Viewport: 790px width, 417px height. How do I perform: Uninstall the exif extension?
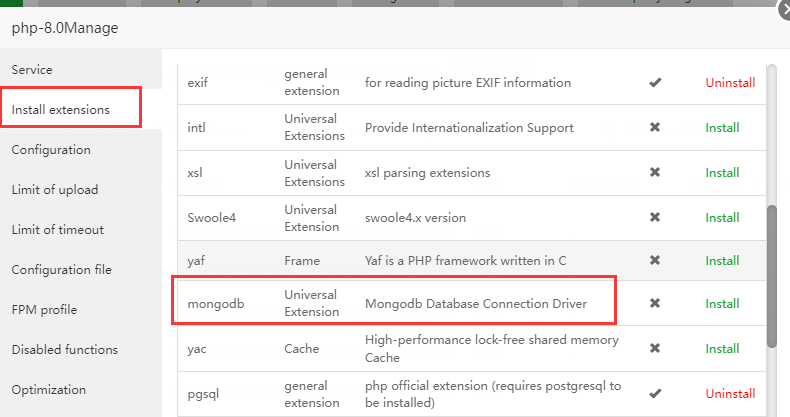pos(730,83)
